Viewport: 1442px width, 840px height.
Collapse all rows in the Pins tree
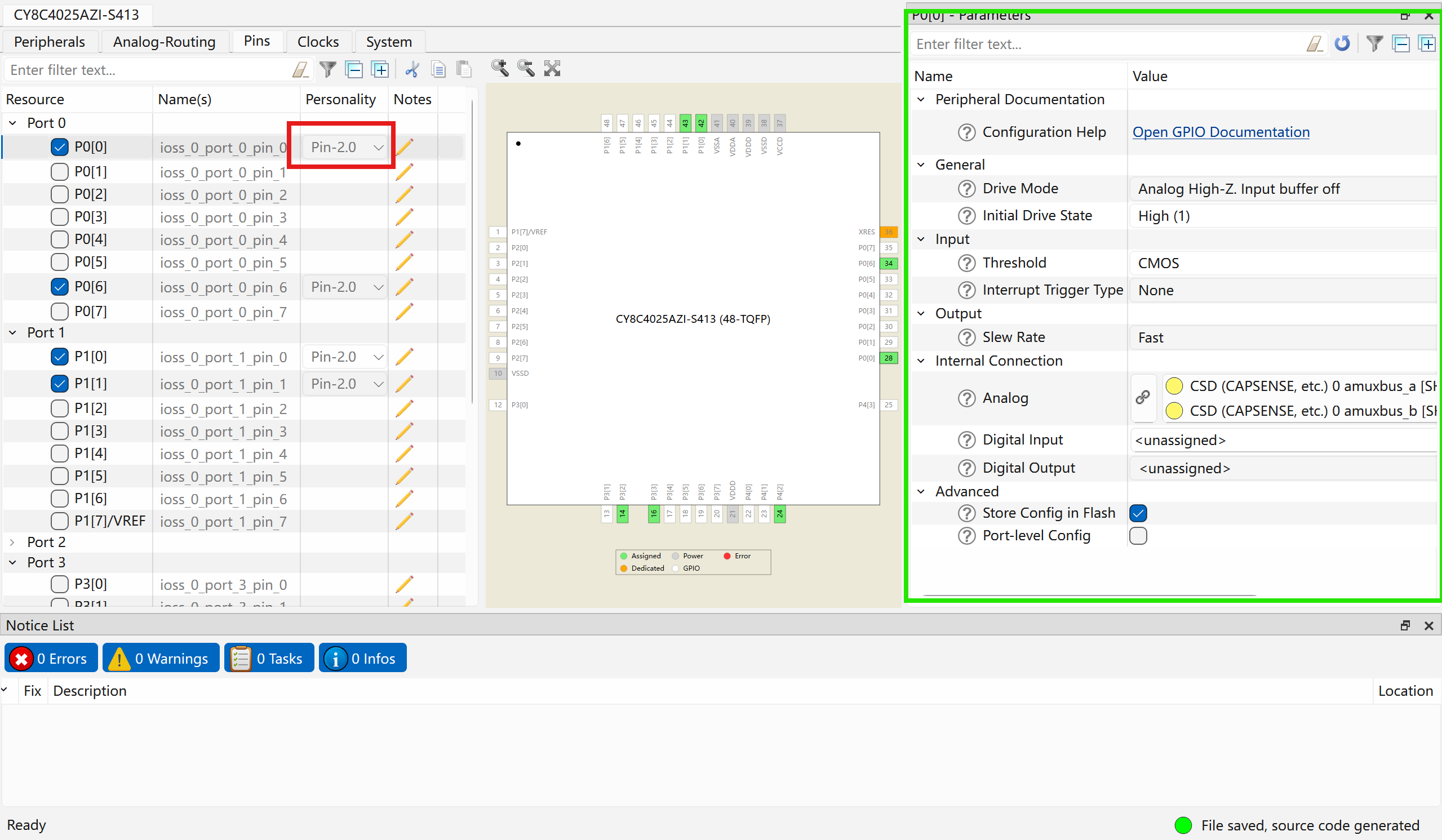[x=354, y=70]
